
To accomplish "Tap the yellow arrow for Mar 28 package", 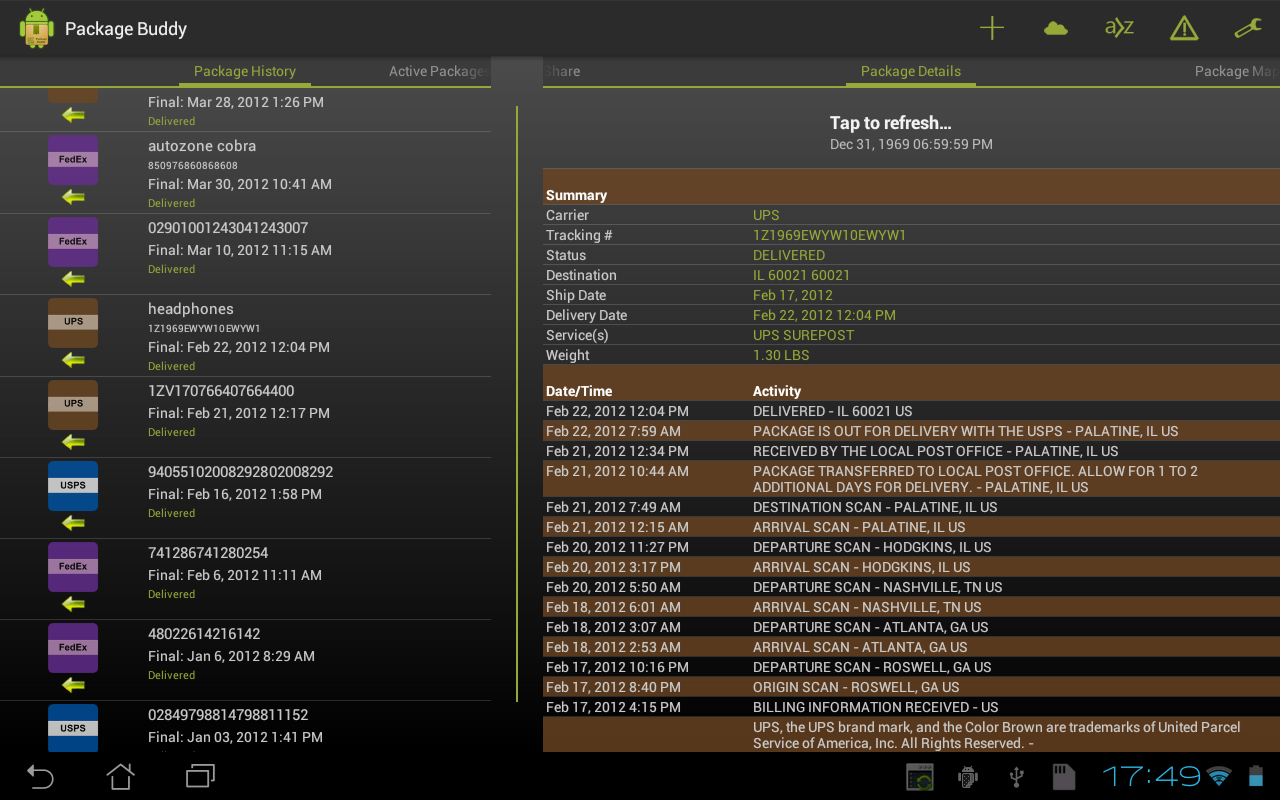I will point(73,115).
